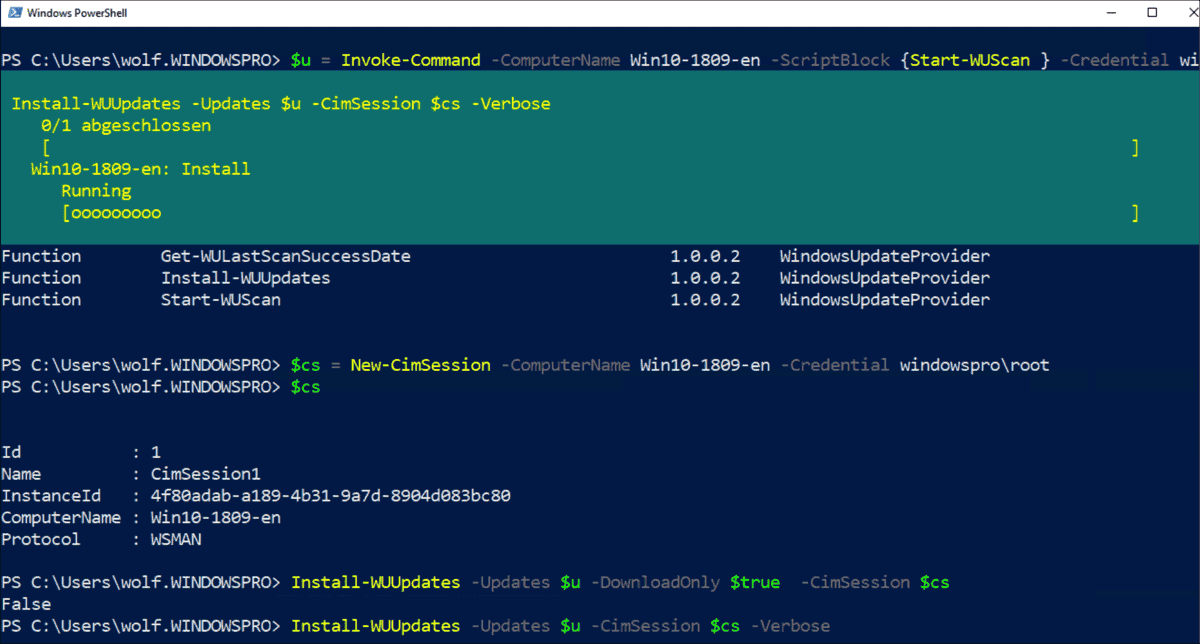The width and height of the screenshot is (1200, 644).
Task: Select the Invoke-Command cmdlet text
Action: click(410, 60)
